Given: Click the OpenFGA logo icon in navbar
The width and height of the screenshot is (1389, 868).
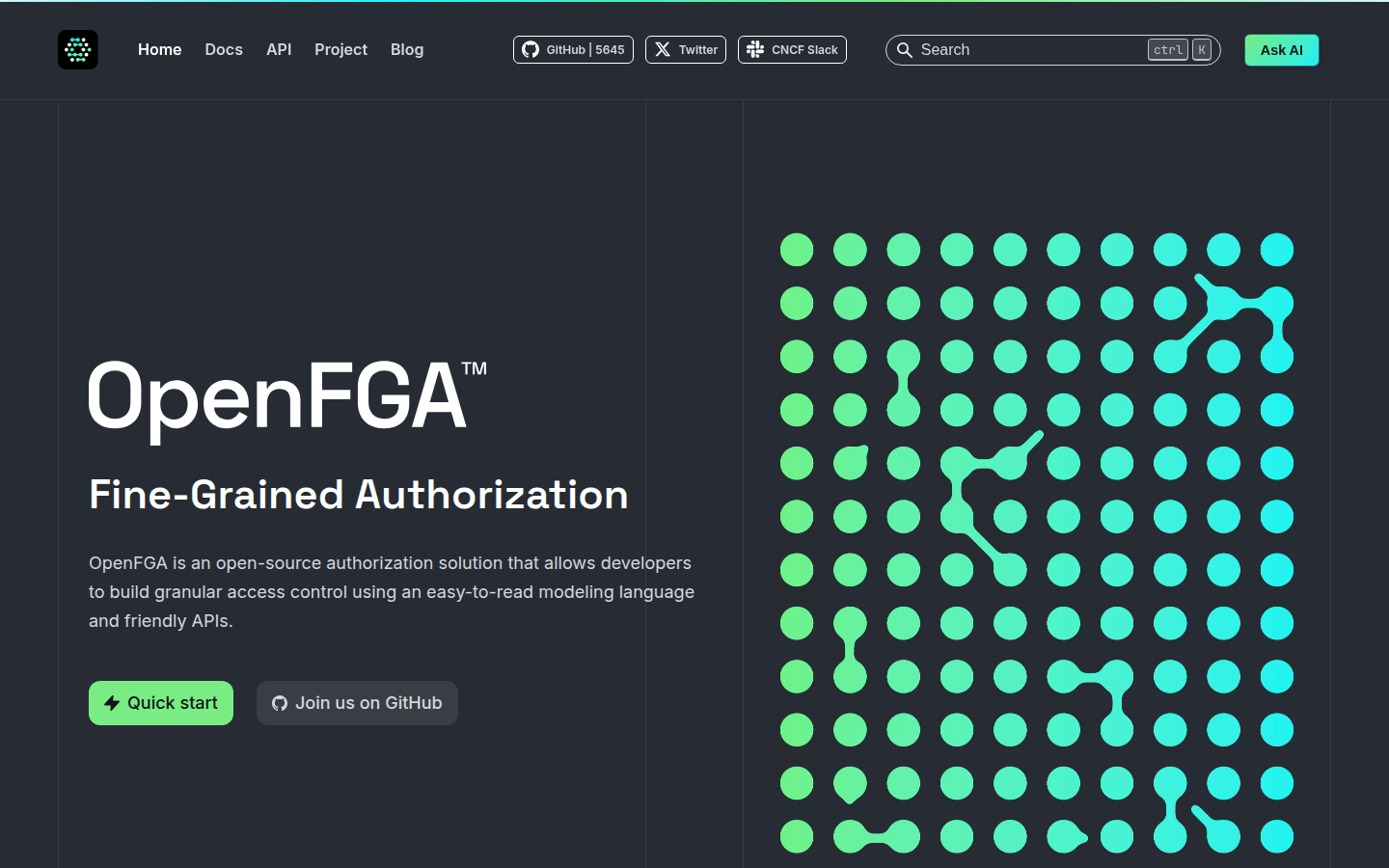Looking at the screenshot, I should point(78,50).
